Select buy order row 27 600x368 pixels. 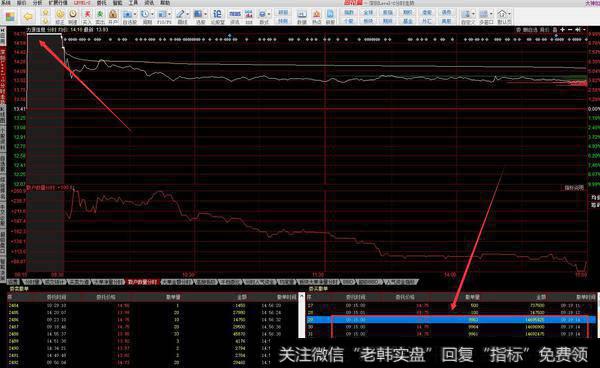coord(451,305)
